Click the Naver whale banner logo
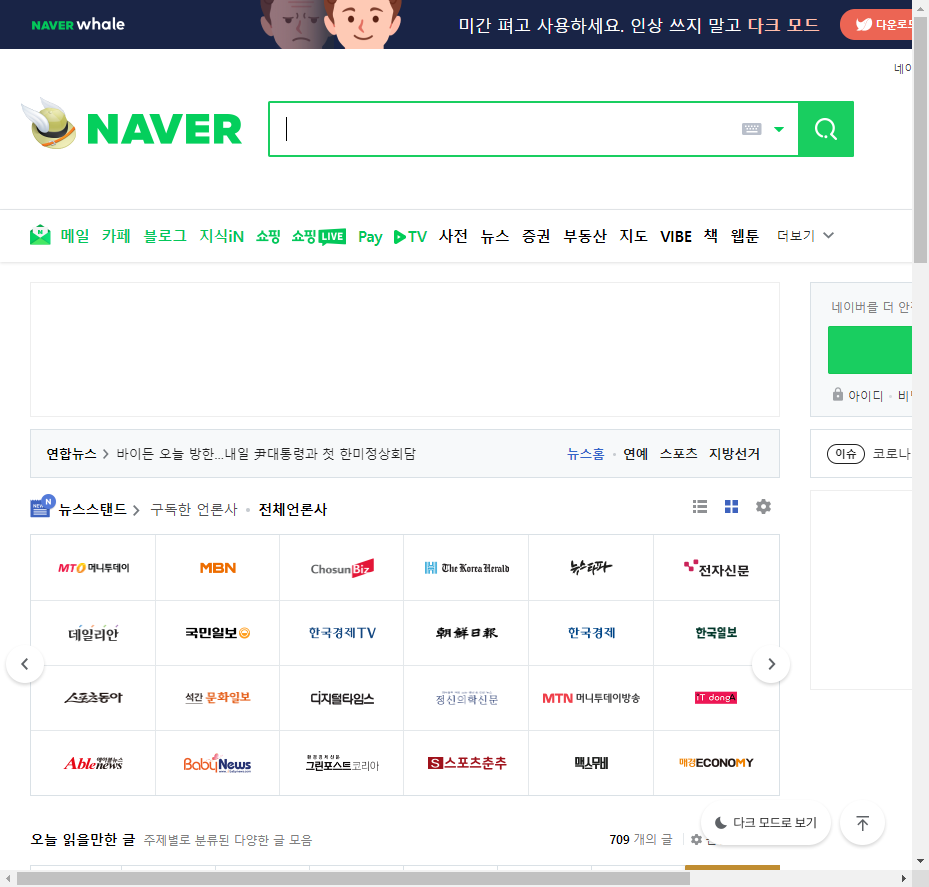Viewport: 929px width, 887px height. pos(78,24)
